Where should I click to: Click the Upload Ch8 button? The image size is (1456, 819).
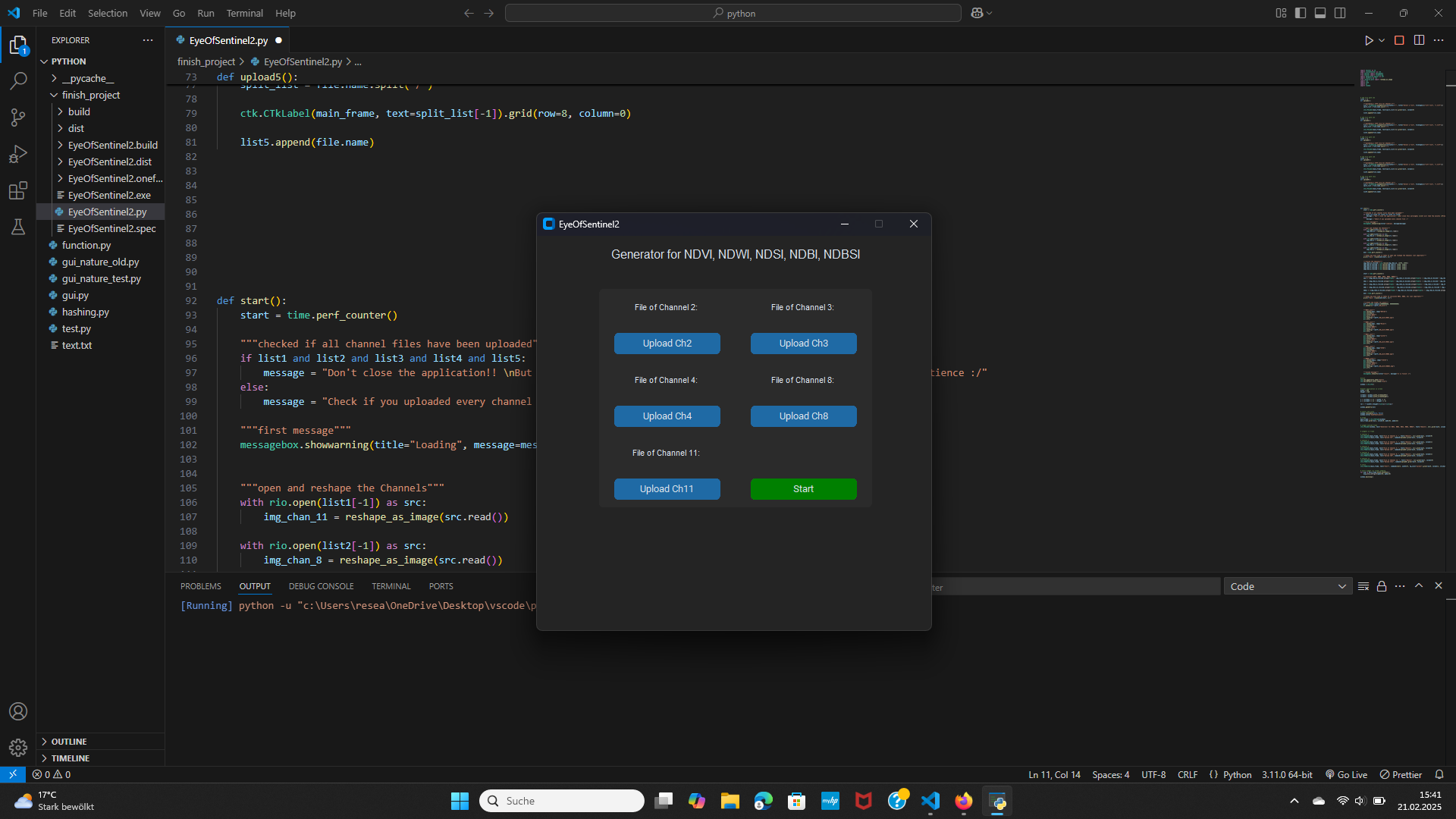tap(803, 416)
